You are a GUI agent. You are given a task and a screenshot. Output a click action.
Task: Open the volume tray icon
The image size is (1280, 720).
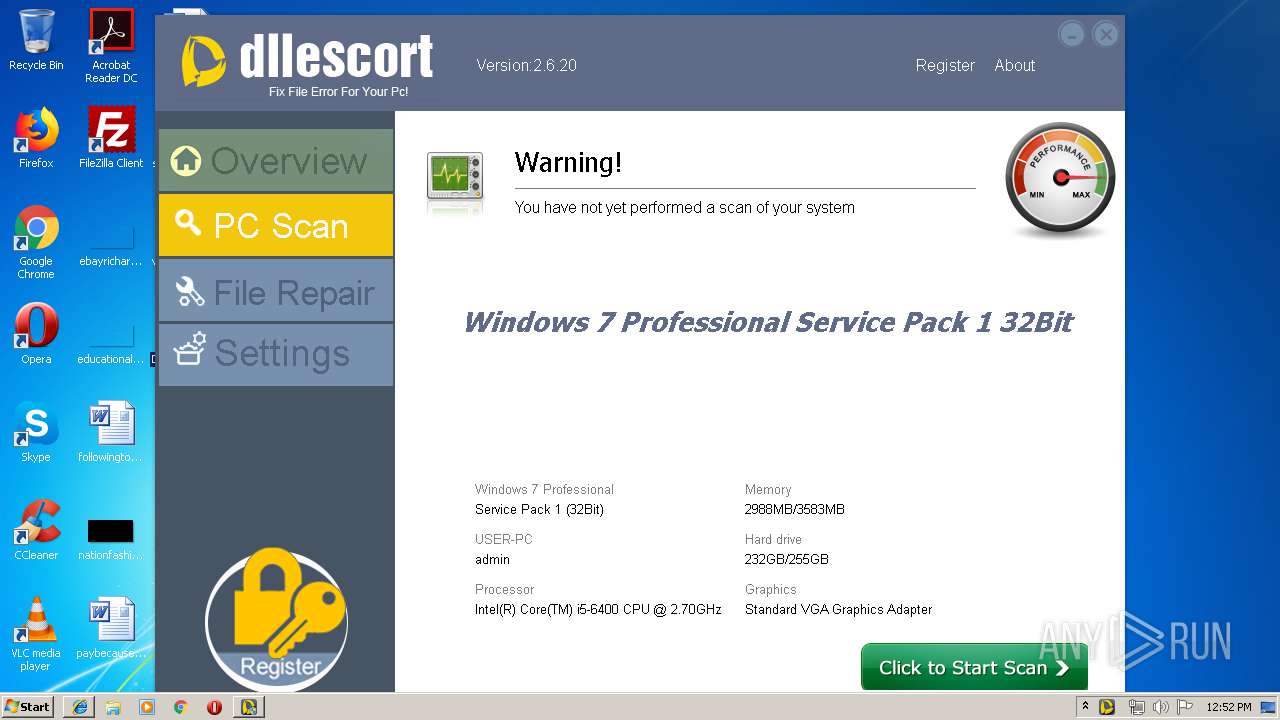point(1161,707)
